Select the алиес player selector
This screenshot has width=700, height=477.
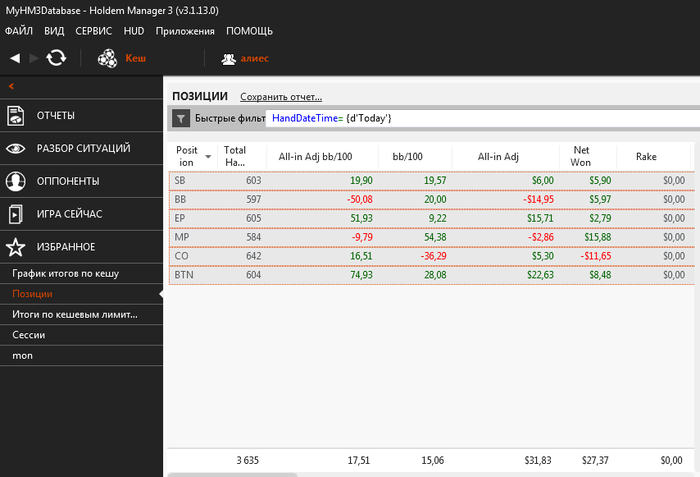click(x=254, y=58)
